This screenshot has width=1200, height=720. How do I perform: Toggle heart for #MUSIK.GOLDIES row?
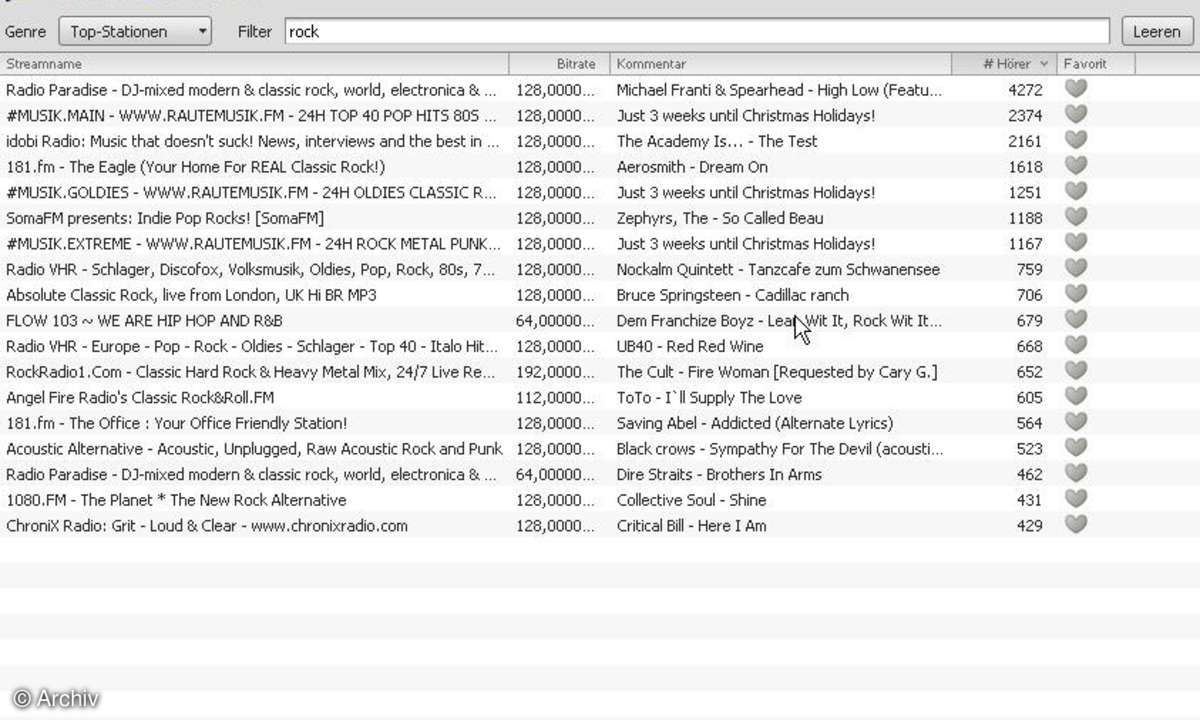click(1075, 192)
